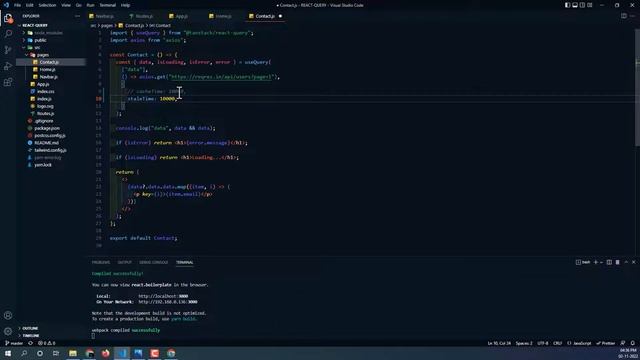This screenshot has width=640, height=360.
Task: Toggle the bottom panel layout icon
Action: 575,5
